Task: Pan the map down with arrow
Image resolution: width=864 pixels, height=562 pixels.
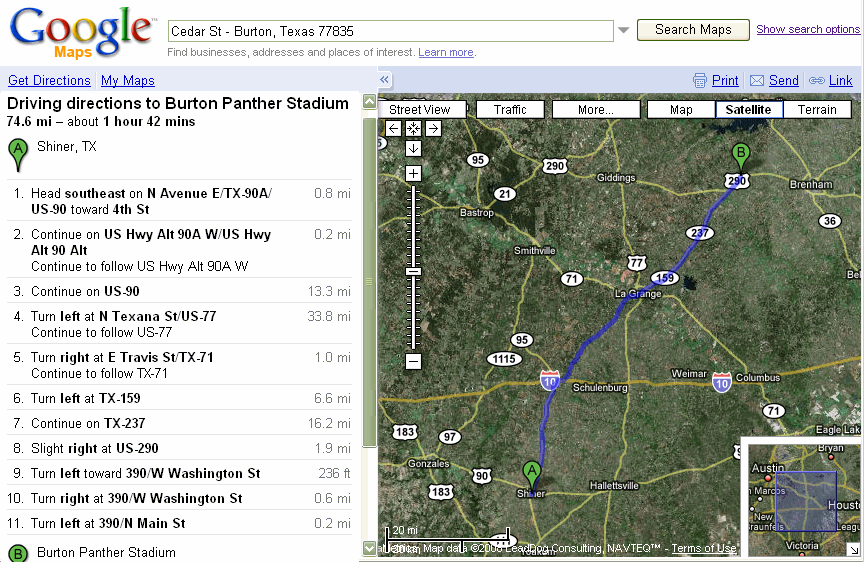Action: [413, 148]
